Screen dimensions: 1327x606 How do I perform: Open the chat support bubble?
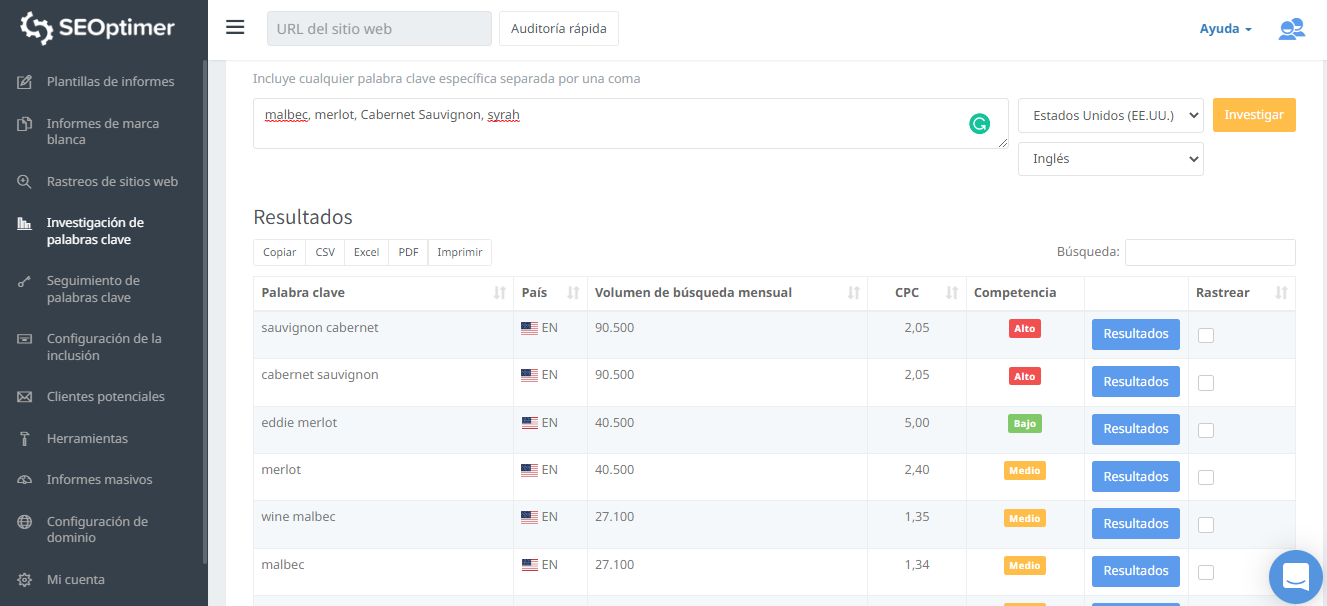pos(1295,577)
